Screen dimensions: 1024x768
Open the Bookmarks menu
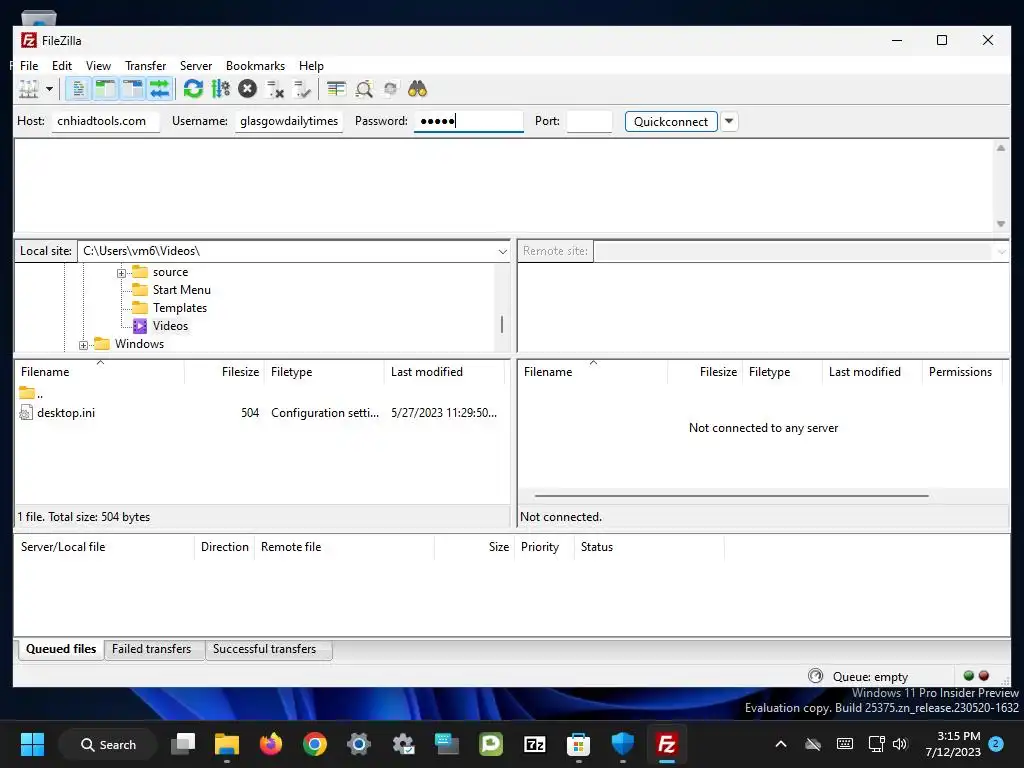tap(255, 65)
